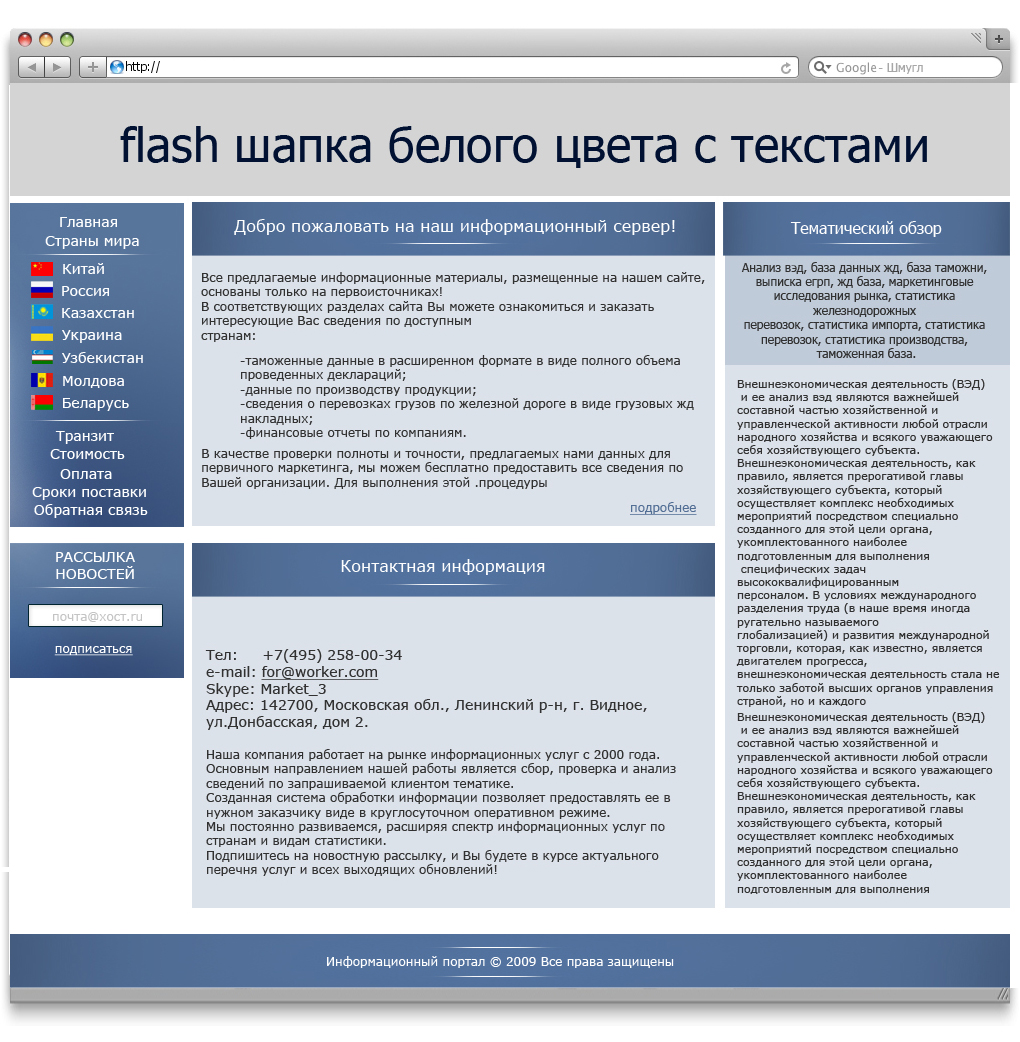Screen dimensions: 1020x1042
Task: Click the Uzbekistan flag icon
Action: click(x=42, y=358)
